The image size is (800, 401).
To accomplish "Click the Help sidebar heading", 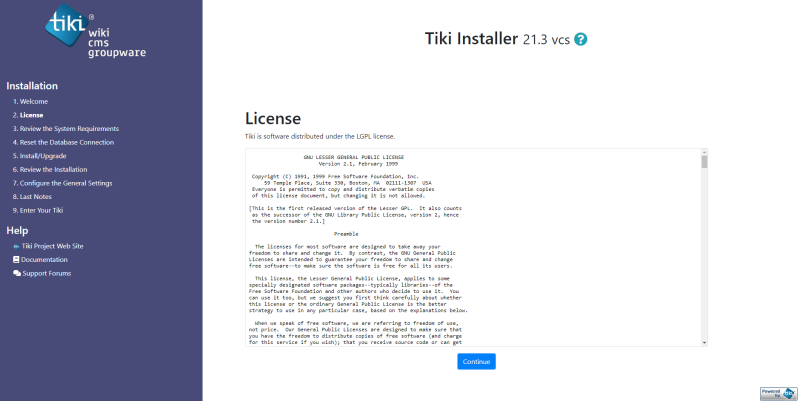I will (17, 231).
